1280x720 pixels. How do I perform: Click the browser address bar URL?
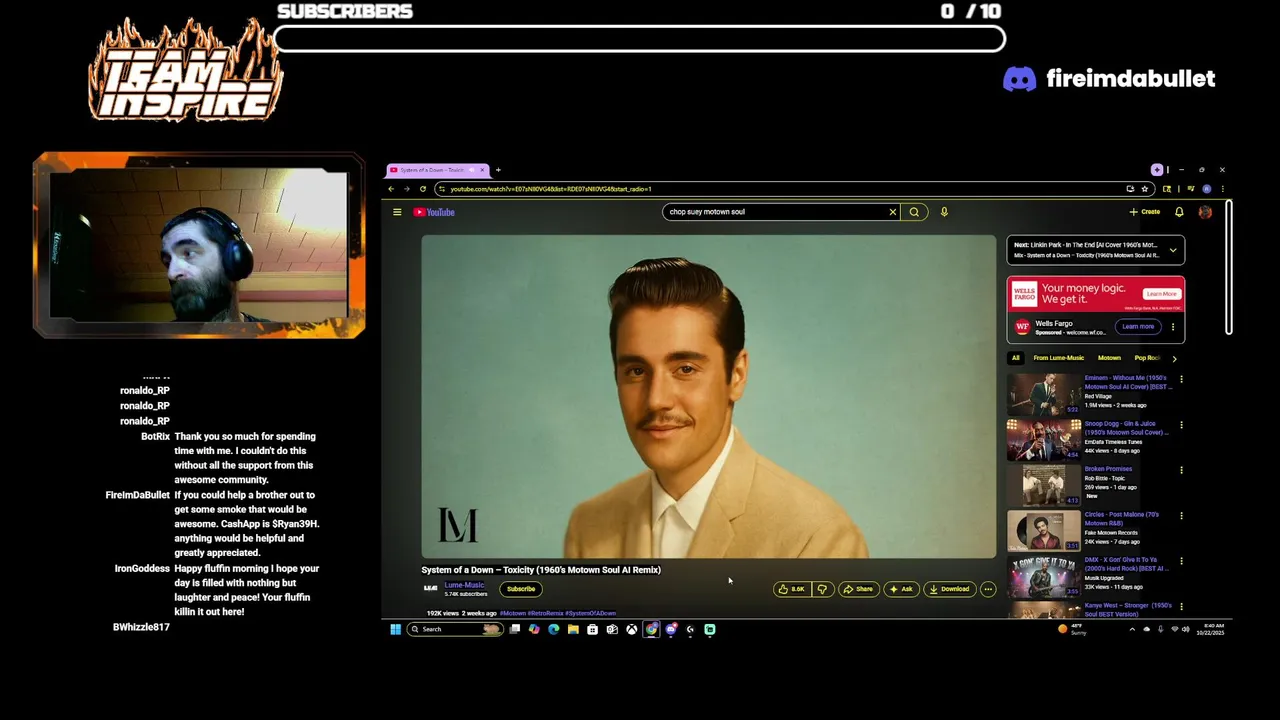(551, 189)
